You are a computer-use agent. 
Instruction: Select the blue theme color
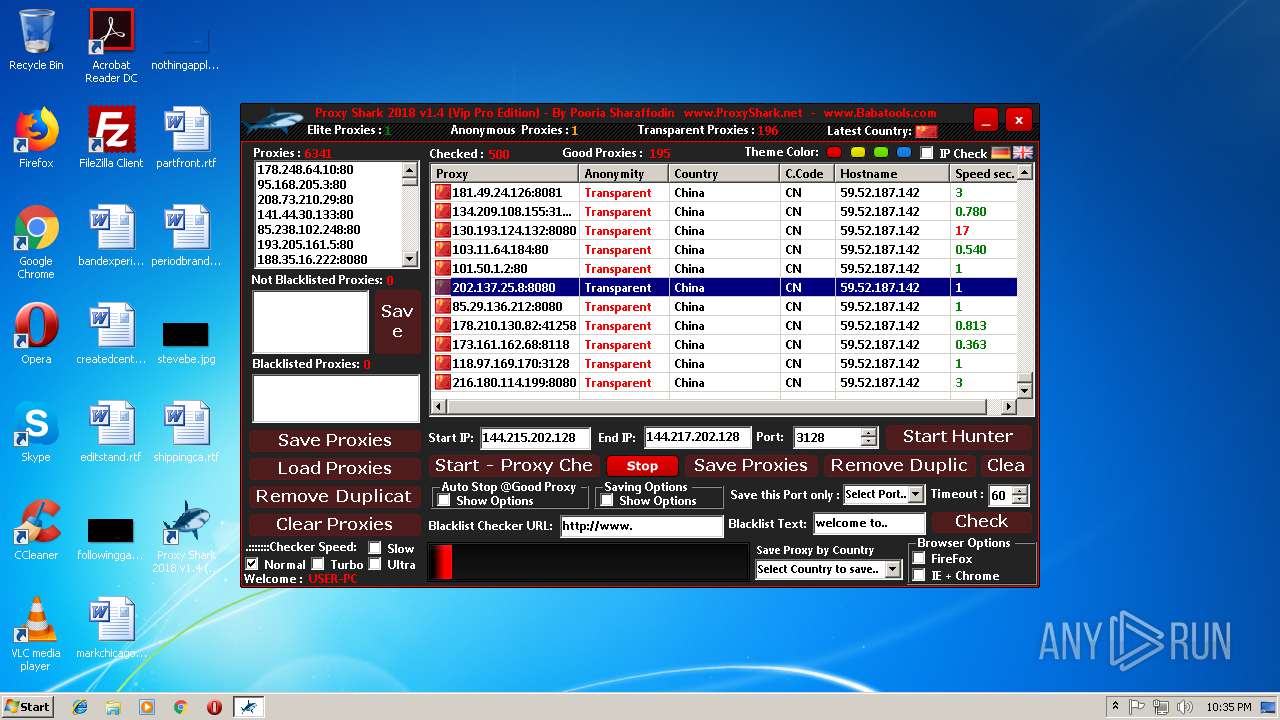(x=904, y=153)
